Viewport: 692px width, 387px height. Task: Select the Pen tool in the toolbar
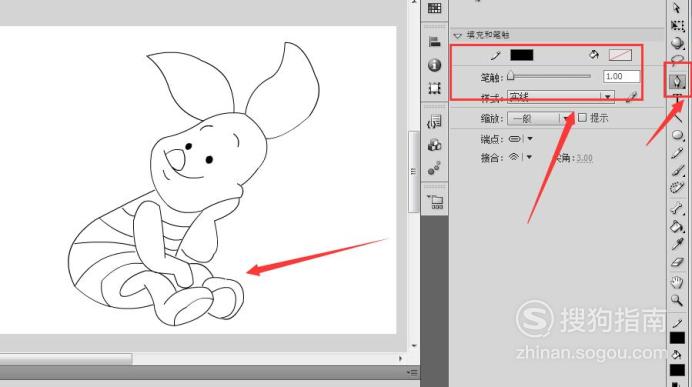(677, 81)
